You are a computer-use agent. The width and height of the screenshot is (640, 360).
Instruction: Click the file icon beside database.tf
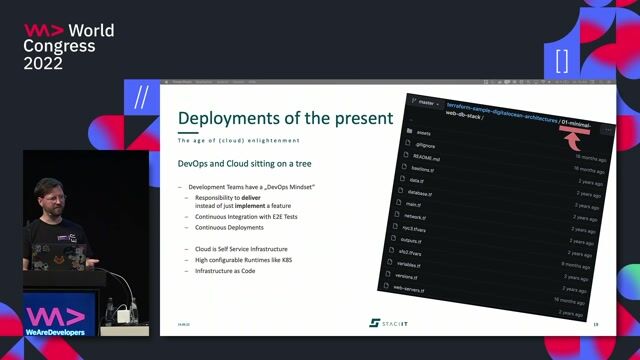click(400, 190)
